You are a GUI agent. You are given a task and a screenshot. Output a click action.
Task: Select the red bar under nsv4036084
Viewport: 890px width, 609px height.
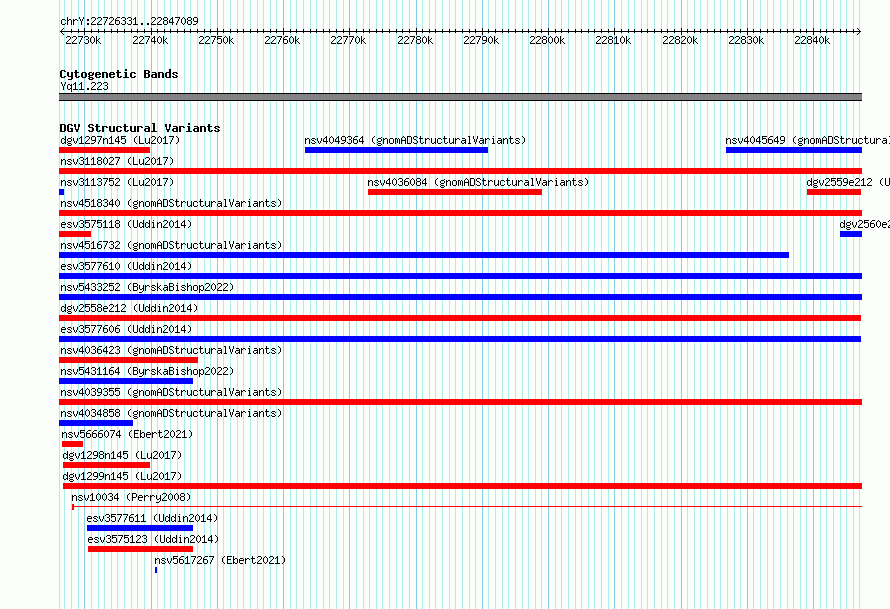tap(455, 192)
